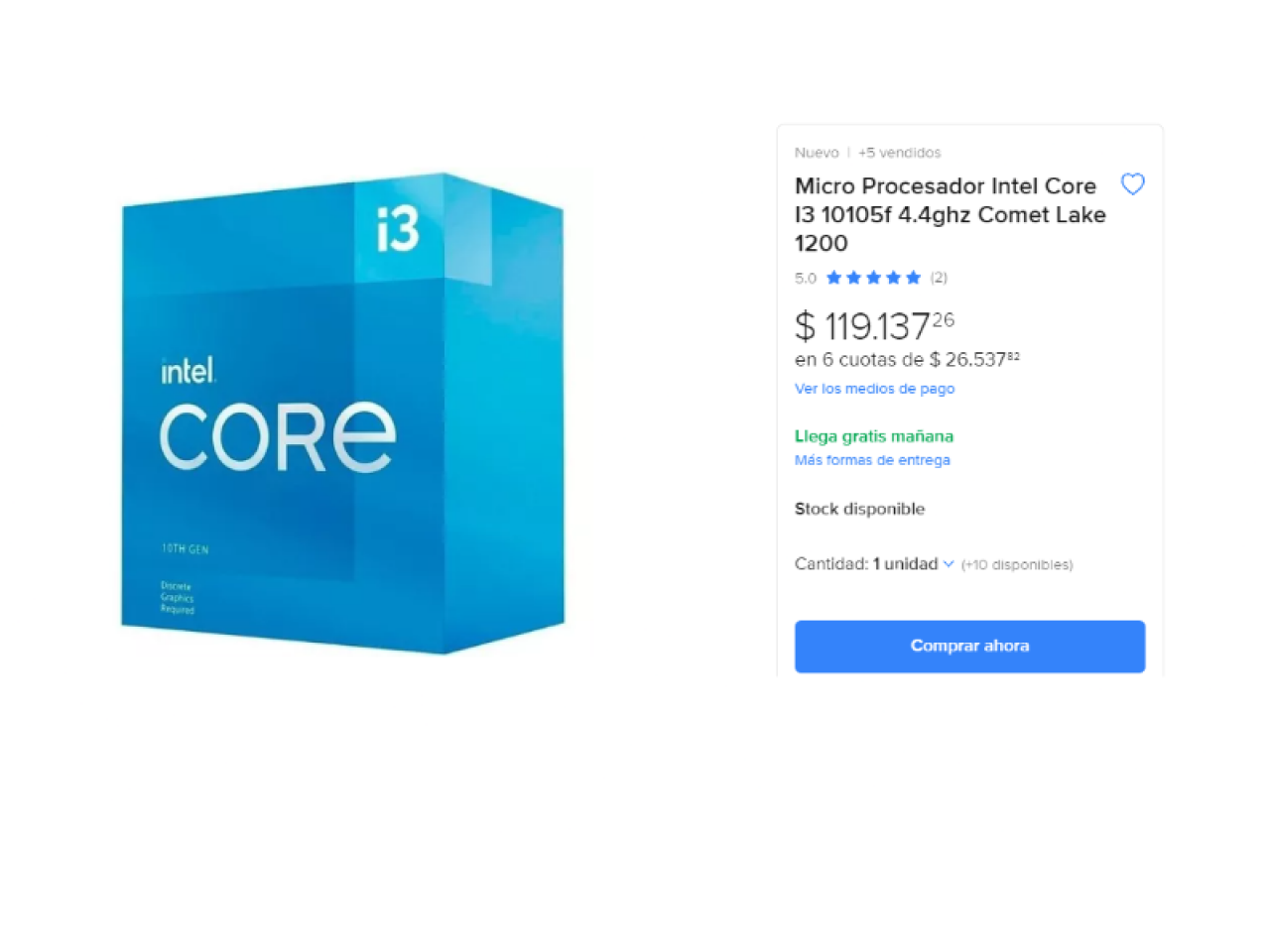Click the quantity chevron arrow
This screenshot has height=952, width=1270.
click(x=949, y=564)
